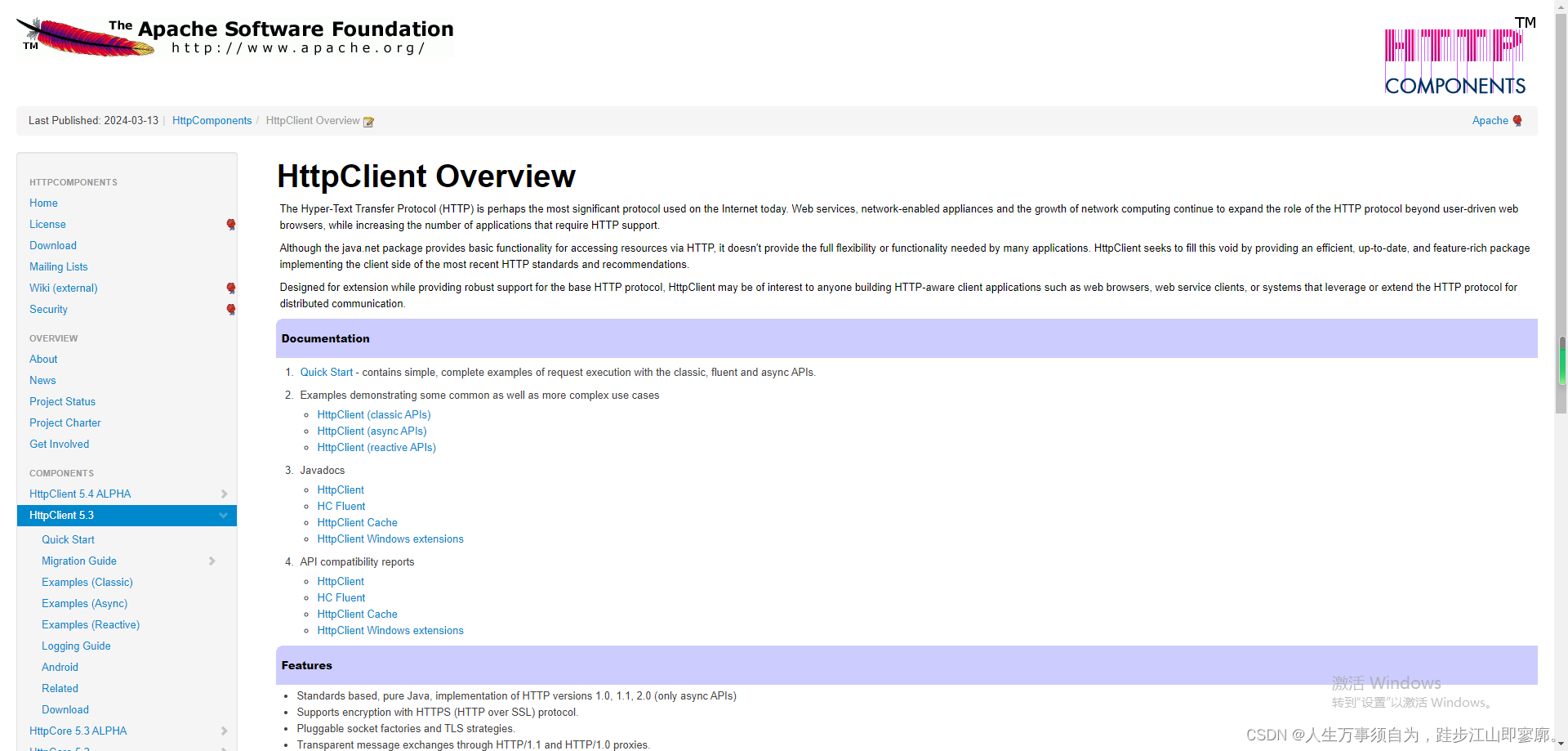Click the HttpClient Overview page heading
This screenshot has height=751, width=1568.
(x=426, y=177)
